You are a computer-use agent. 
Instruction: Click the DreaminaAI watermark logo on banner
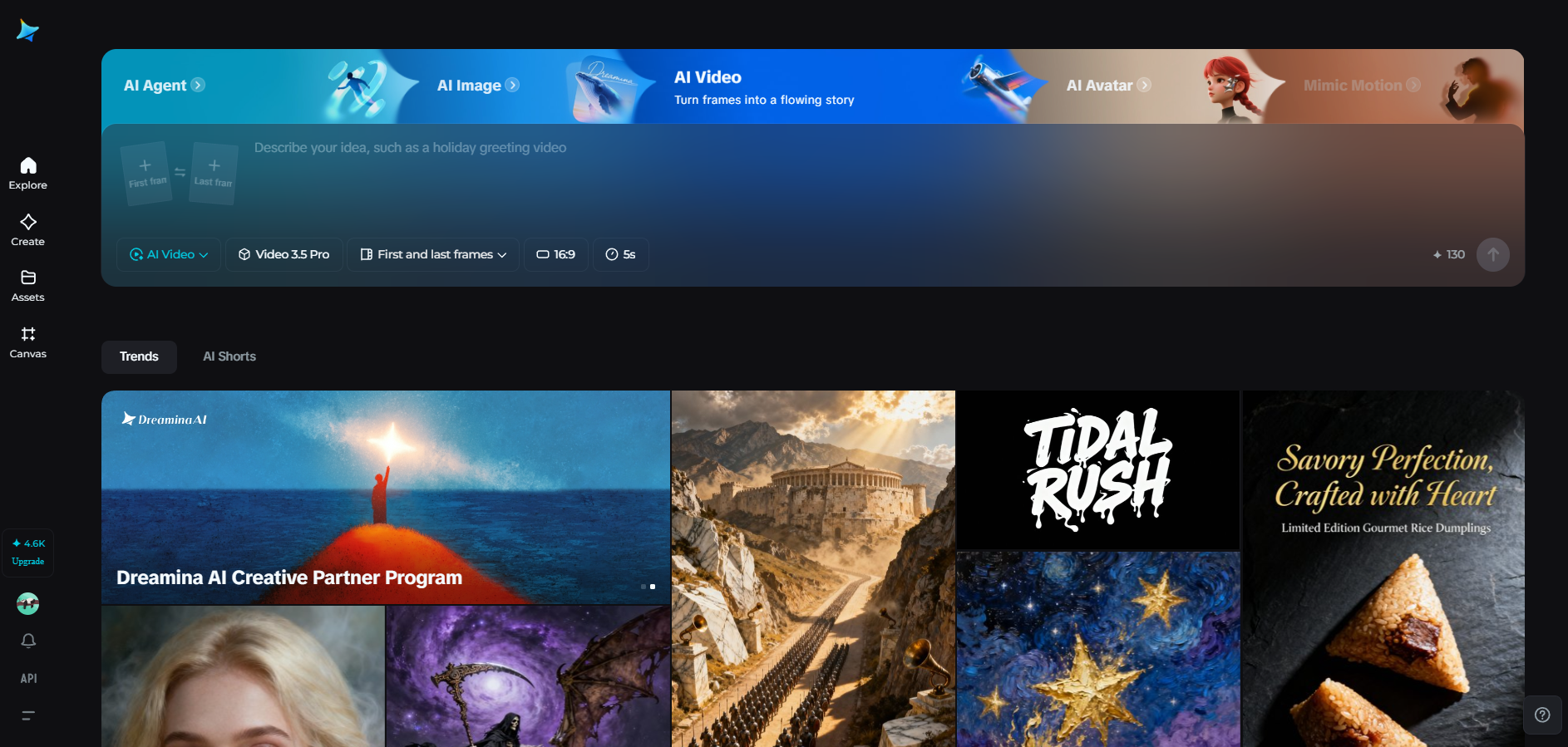[x=165, y=419]
